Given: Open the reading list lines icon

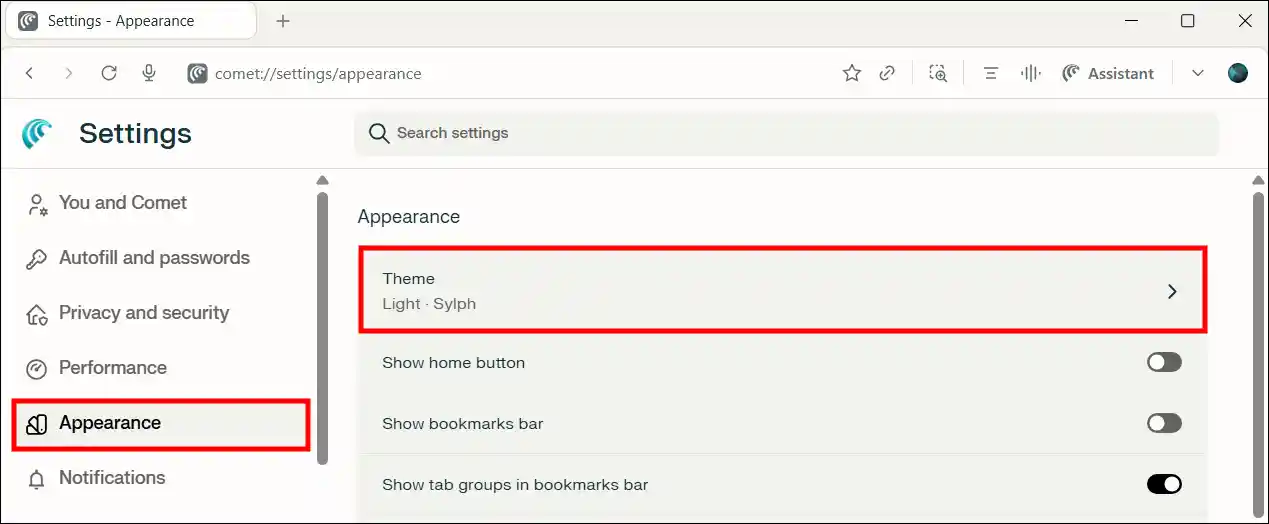Looking at the screenshot, I should click(990, 73).
